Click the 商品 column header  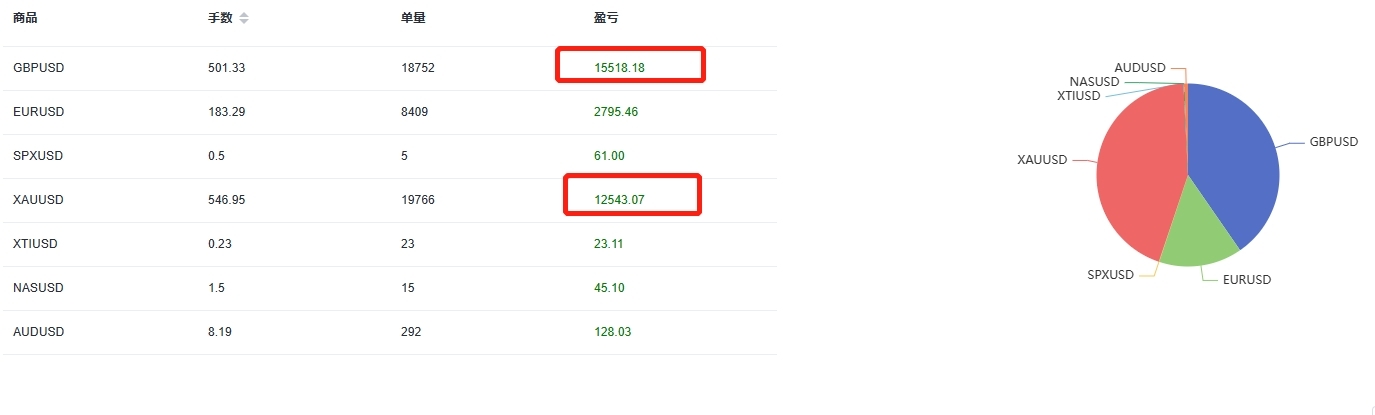pos(26,18)
